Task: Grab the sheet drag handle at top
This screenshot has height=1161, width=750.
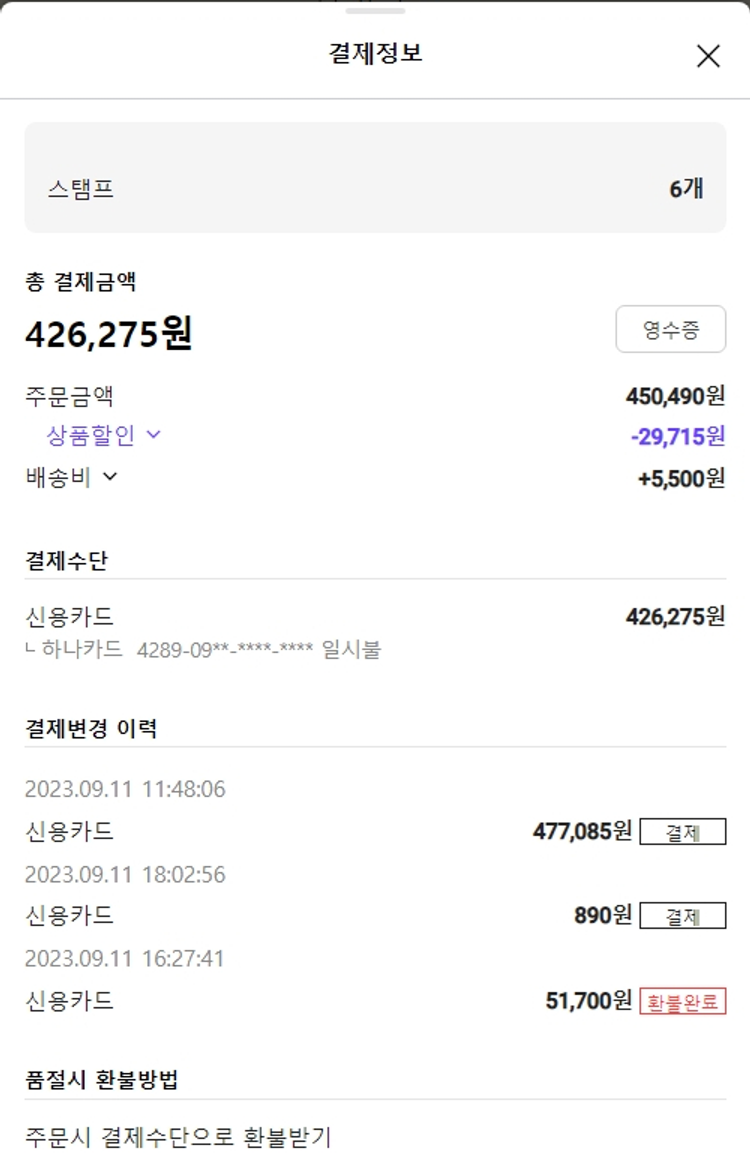Action: click(375, 11)
